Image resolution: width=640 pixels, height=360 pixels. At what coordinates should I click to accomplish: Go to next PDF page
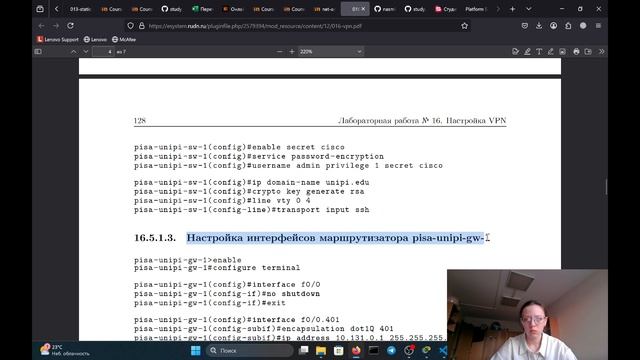pos(86,52)
